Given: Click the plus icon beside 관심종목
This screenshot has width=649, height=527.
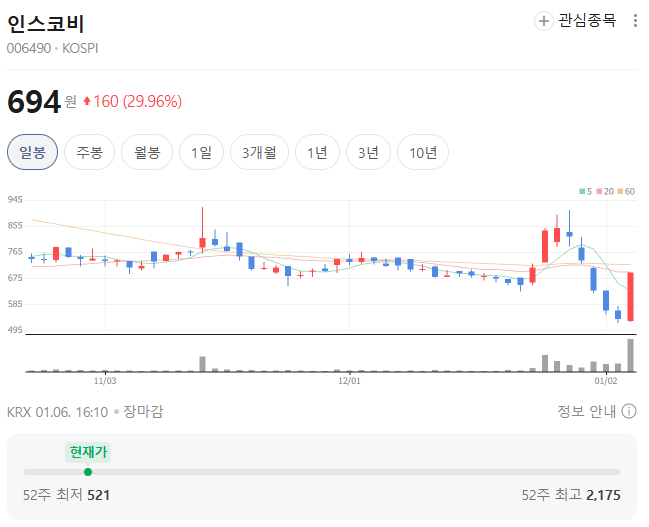Looking at the screenshot, I should [543, 21].
